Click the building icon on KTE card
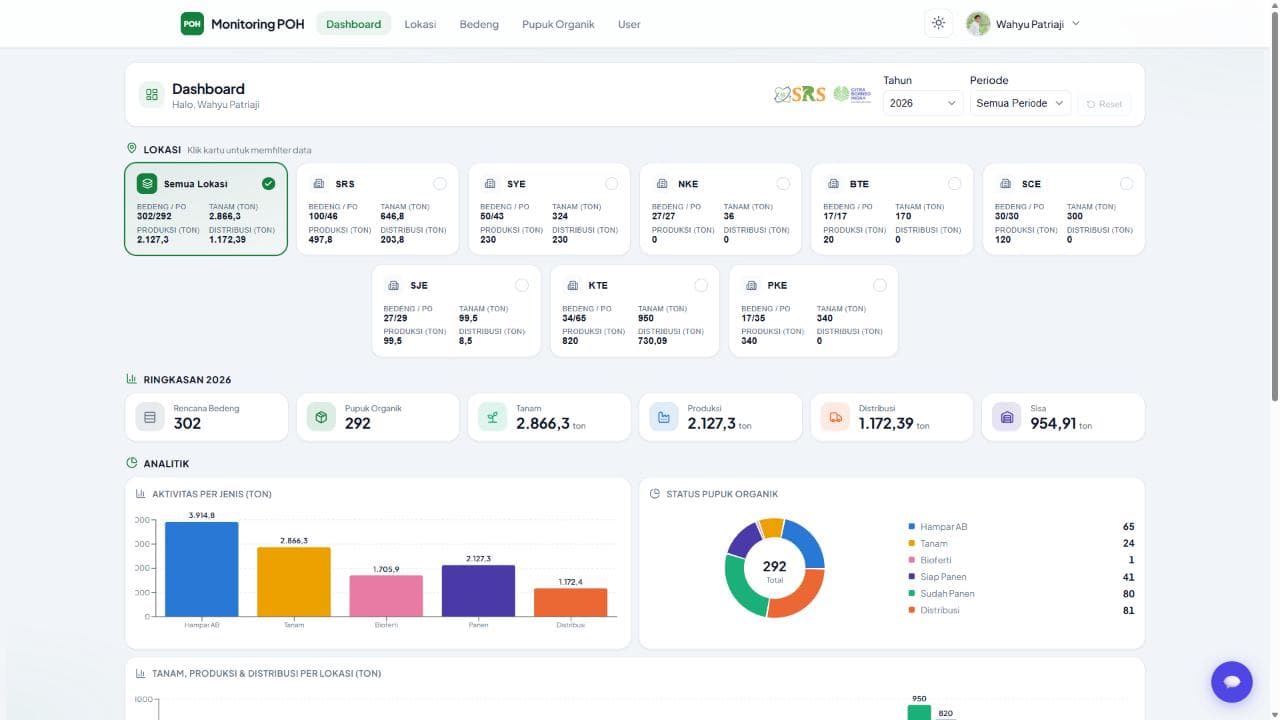The width and height of the screenshot is (1280, 720). (x=572, y=285)
